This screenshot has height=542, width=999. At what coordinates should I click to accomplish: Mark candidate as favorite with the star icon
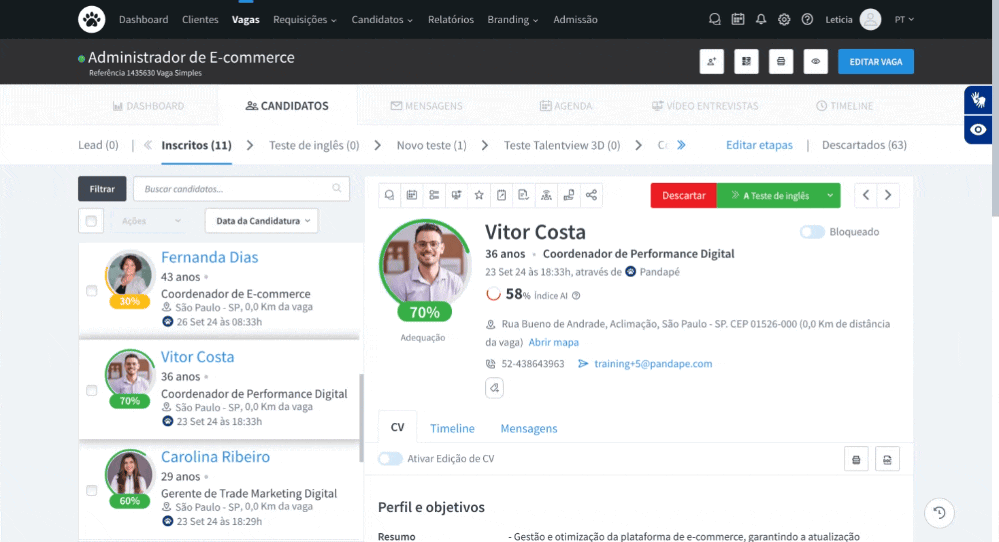click(x=479, y=195)
